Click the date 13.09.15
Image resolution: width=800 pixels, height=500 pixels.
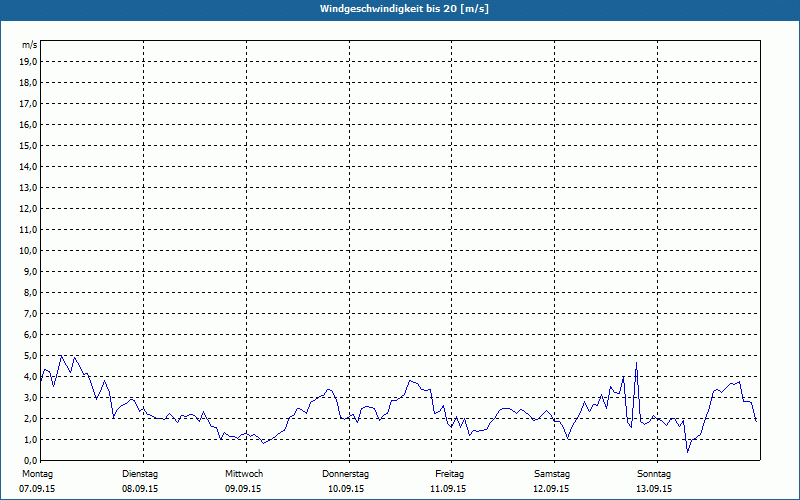(x=654, y=489)
